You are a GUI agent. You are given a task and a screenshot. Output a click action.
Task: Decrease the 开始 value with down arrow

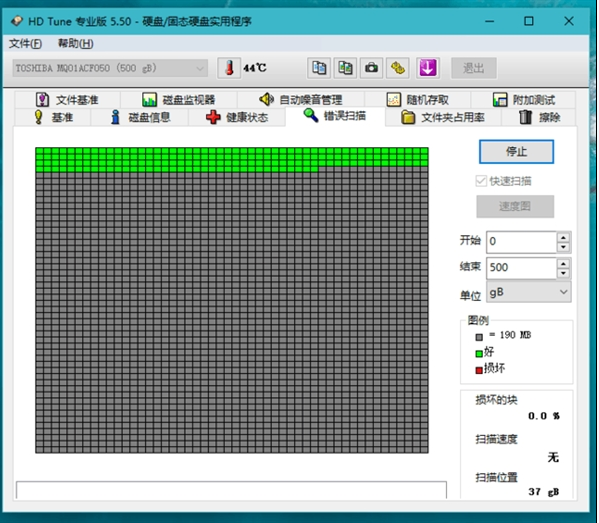coord(563,247)
